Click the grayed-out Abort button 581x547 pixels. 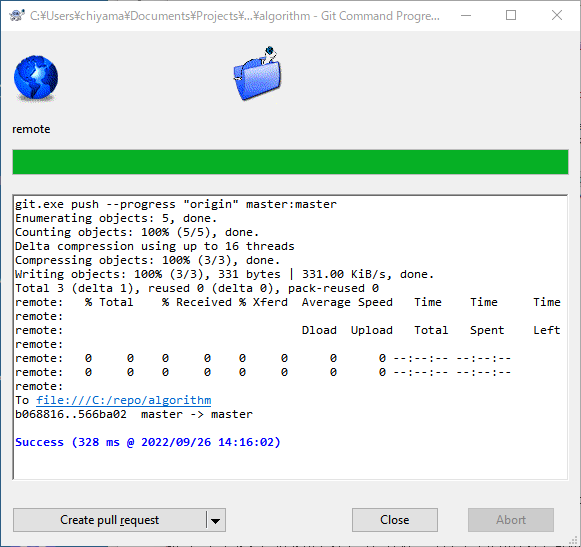coord(511,520)
